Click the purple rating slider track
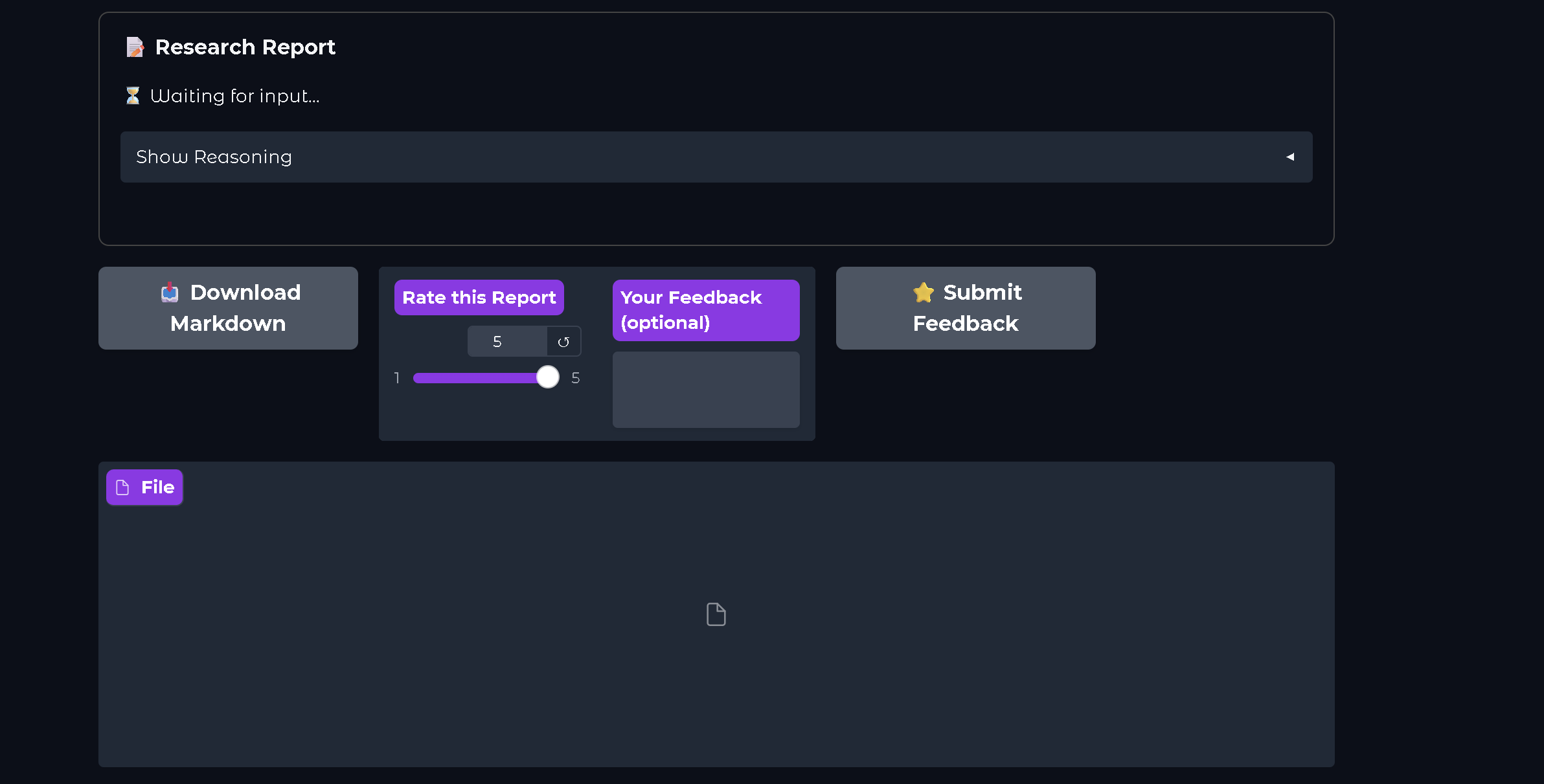 pyautogui.click(x=476, y=378)
